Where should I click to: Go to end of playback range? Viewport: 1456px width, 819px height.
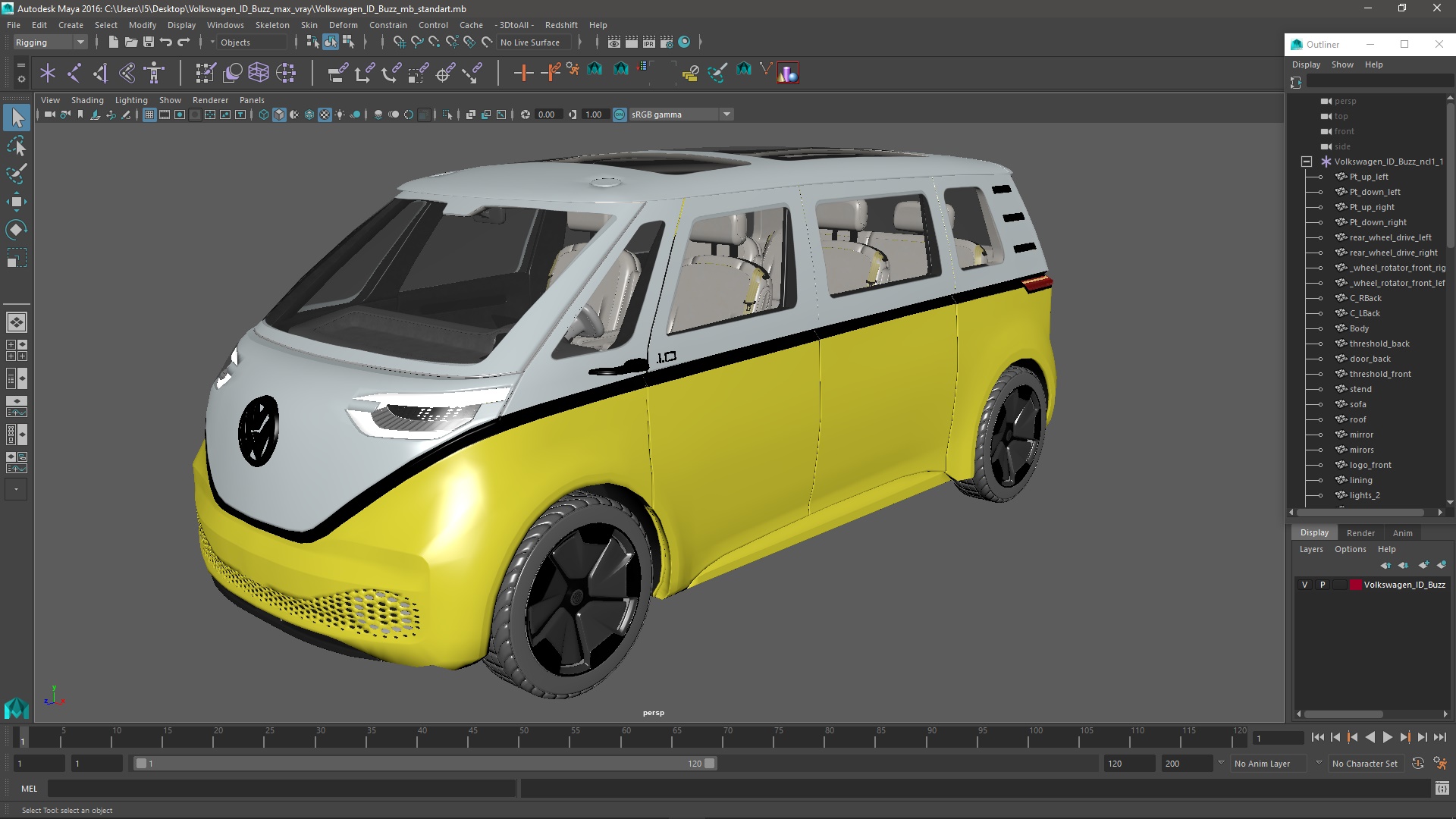tap(1439, 737)
